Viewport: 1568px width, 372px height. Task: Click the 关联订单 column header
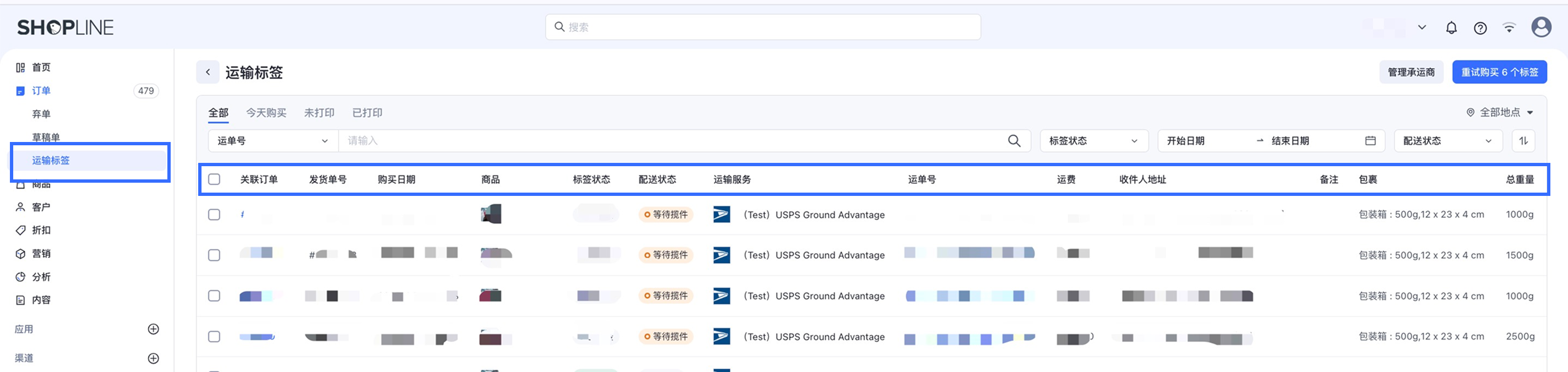[259, 179]
